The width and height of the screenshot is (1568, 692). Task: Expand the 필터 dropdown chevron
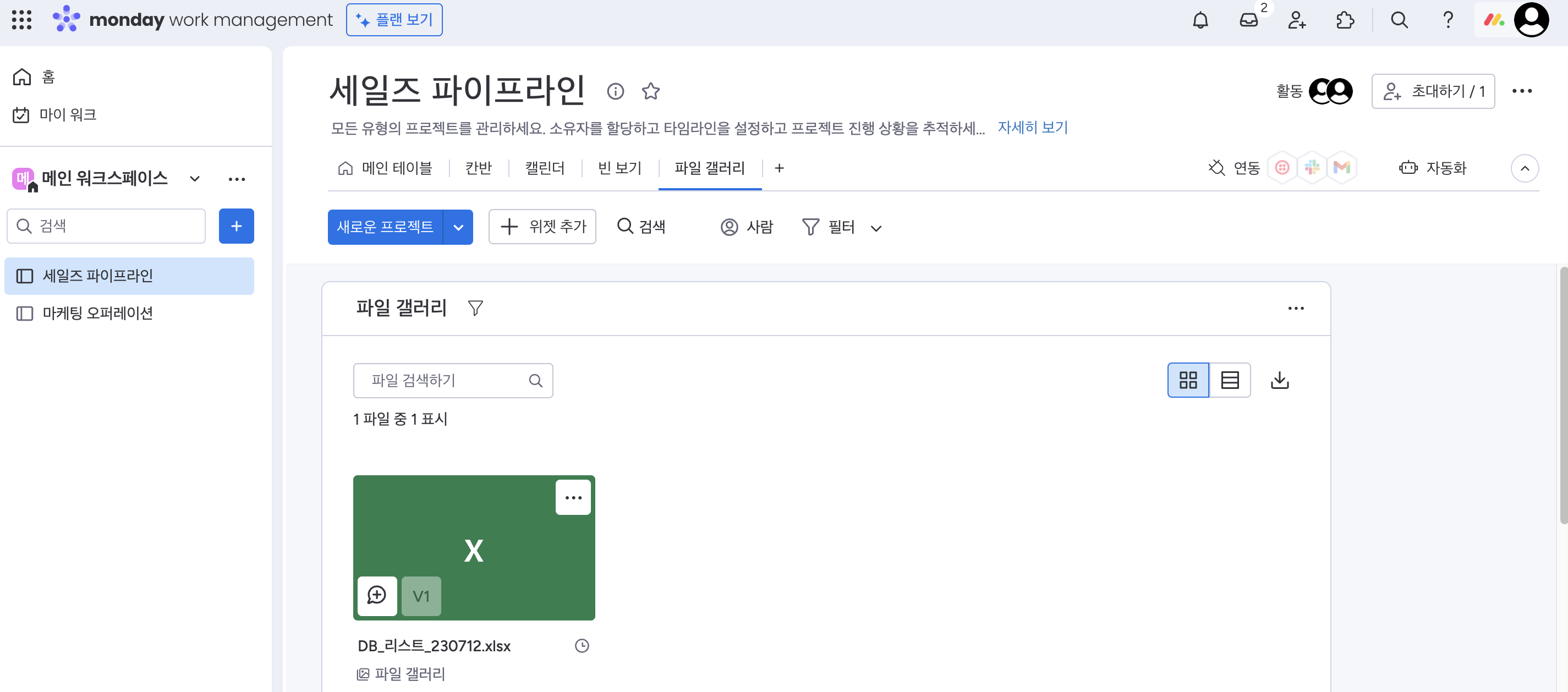pos(876,228)
